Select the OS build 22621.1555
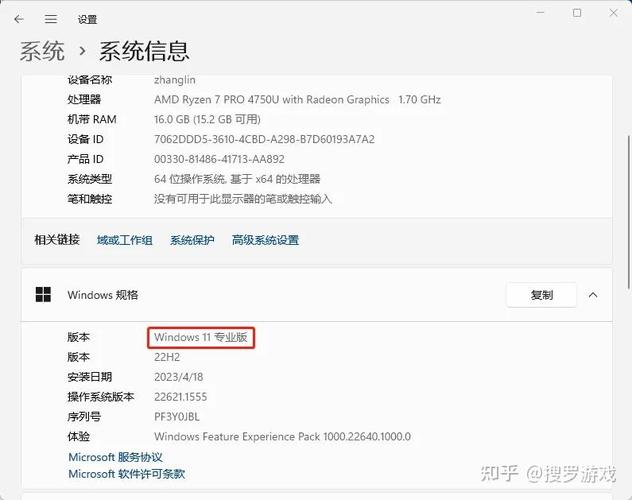Screen dimensions: 632x500 point(181,397)
